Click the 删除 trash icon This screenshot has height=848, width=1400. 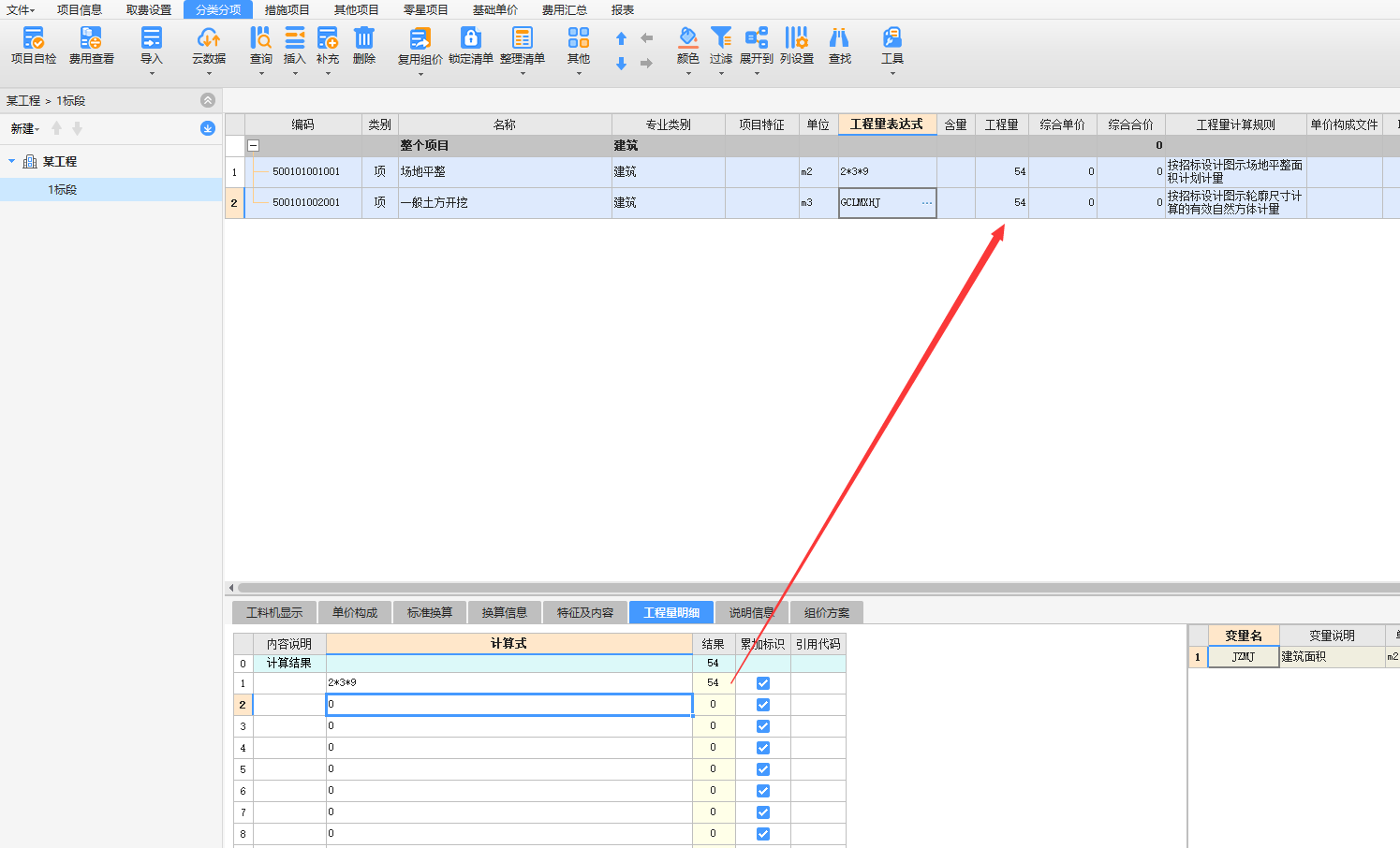tap(364, 45)
